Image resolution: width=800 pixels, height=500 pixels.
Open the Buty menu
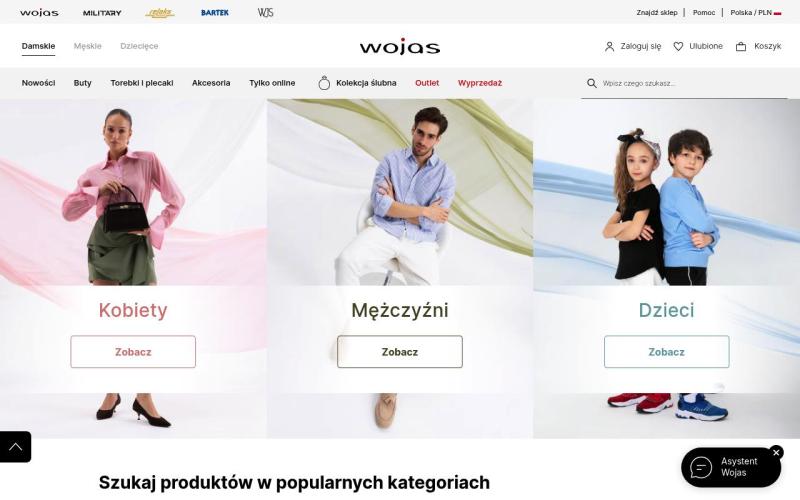(83, 83)
